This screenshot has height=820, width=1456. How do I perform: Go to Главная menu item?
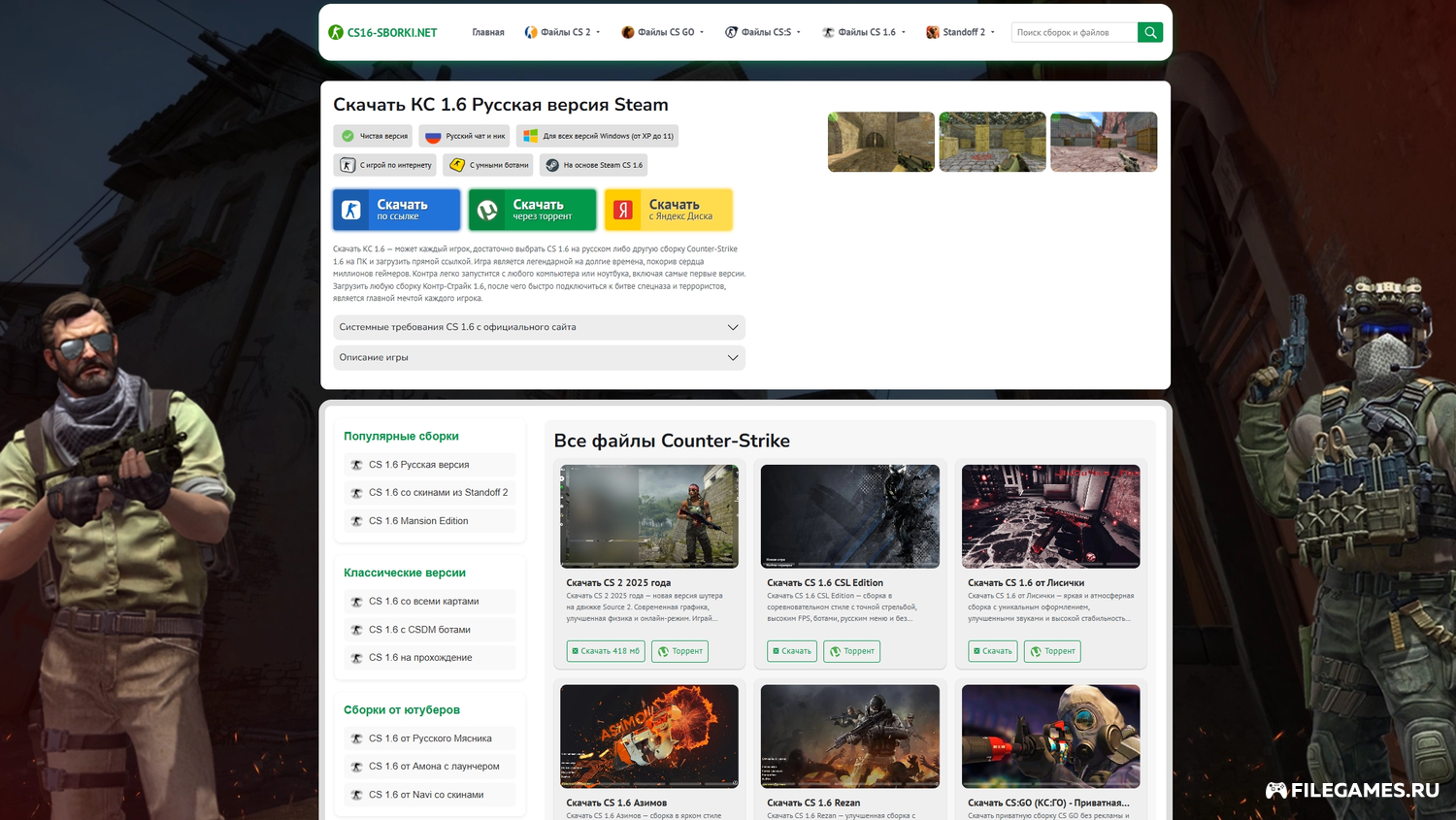click(x=488, y=32)
